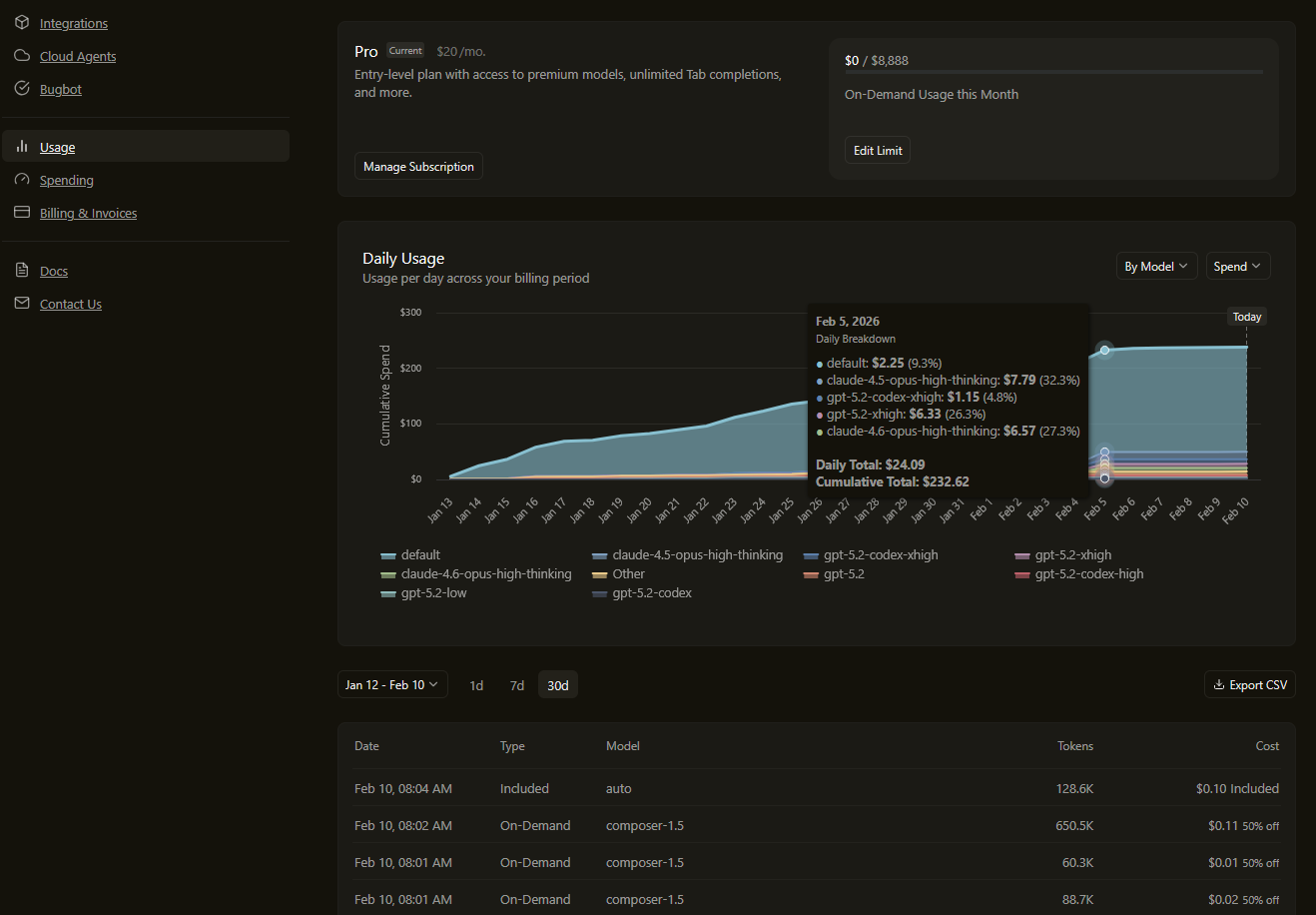The image size is (1316, 915).
Task: Click the Integrations cube icon
Action: click(22, 23)
